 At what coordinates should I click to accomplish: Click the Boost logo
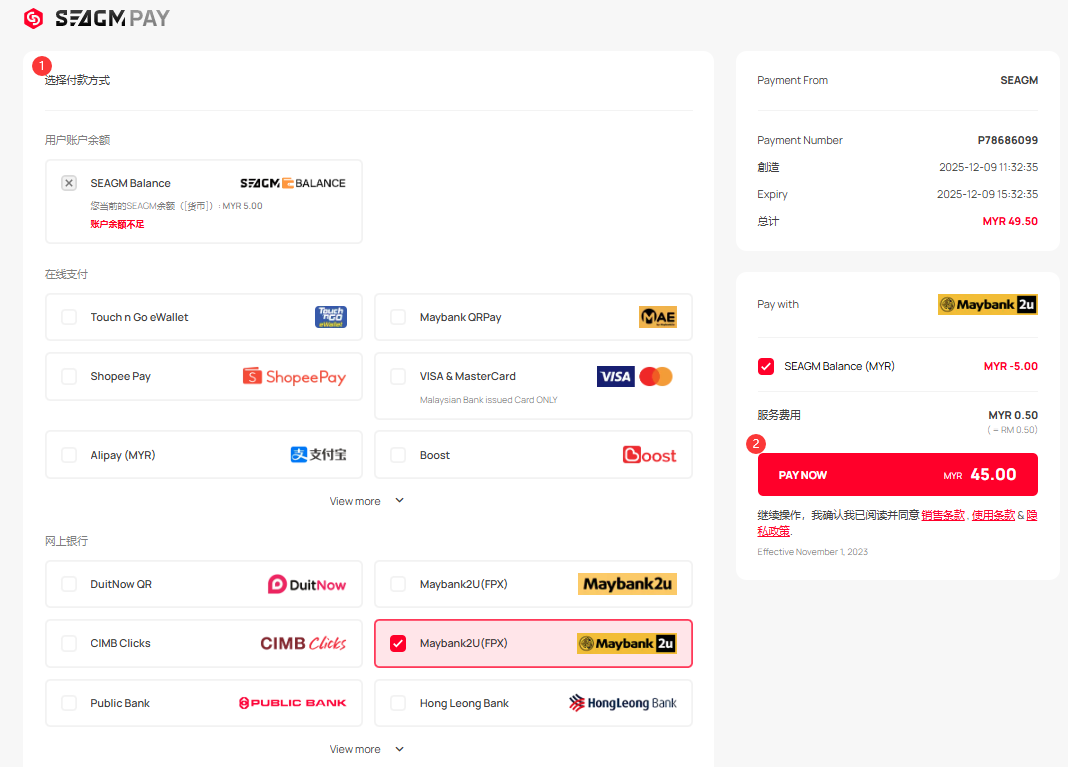[x=649, y=455]
